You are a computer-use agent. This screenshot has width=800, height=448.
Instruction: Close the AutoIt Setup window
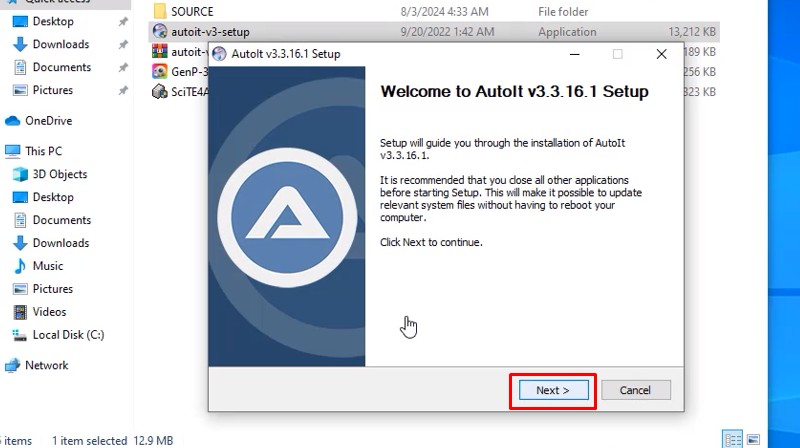[661, 54]
